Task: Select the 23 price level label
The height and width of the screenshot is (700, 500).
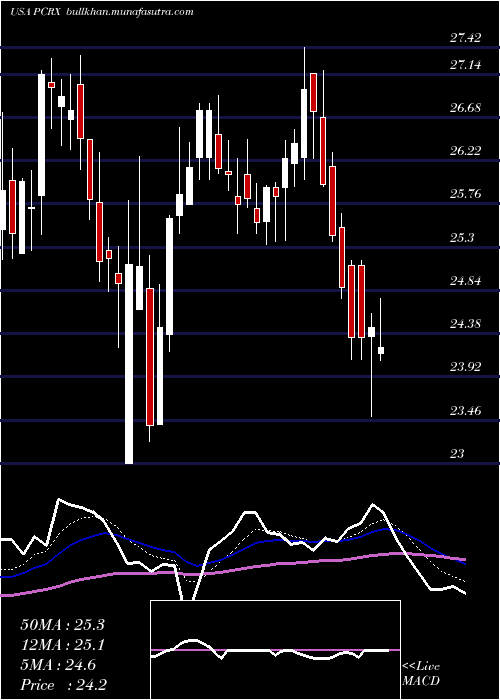Action: (x=458, y=454)
